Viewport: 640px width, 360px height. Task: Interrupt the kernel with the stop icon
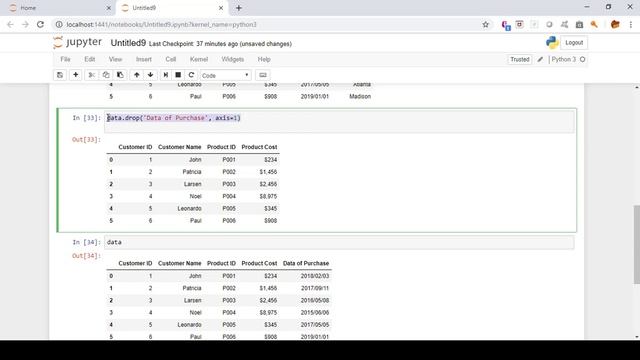(178, 75)
